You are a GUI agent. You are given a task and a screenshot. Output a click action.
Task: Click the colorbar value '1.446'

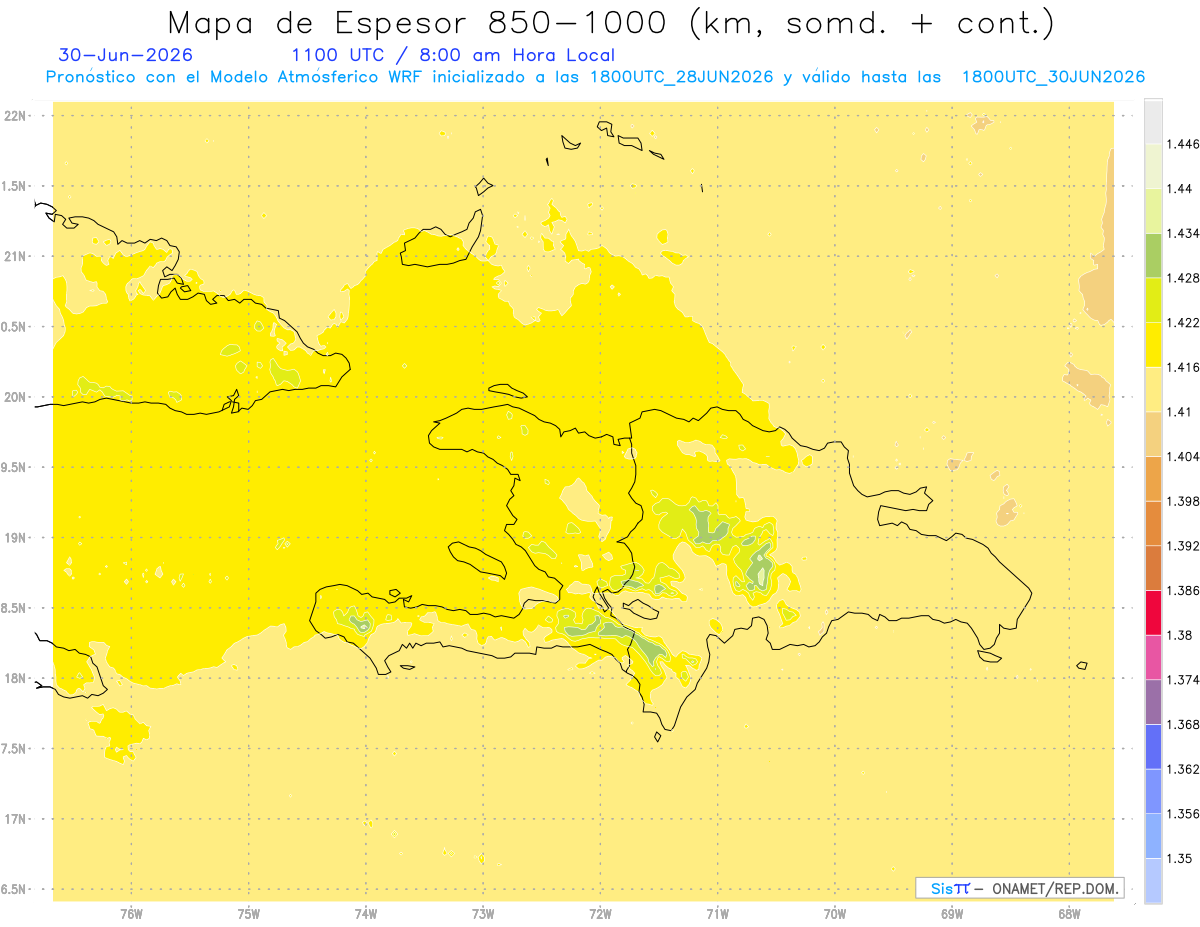[1184, 144]
